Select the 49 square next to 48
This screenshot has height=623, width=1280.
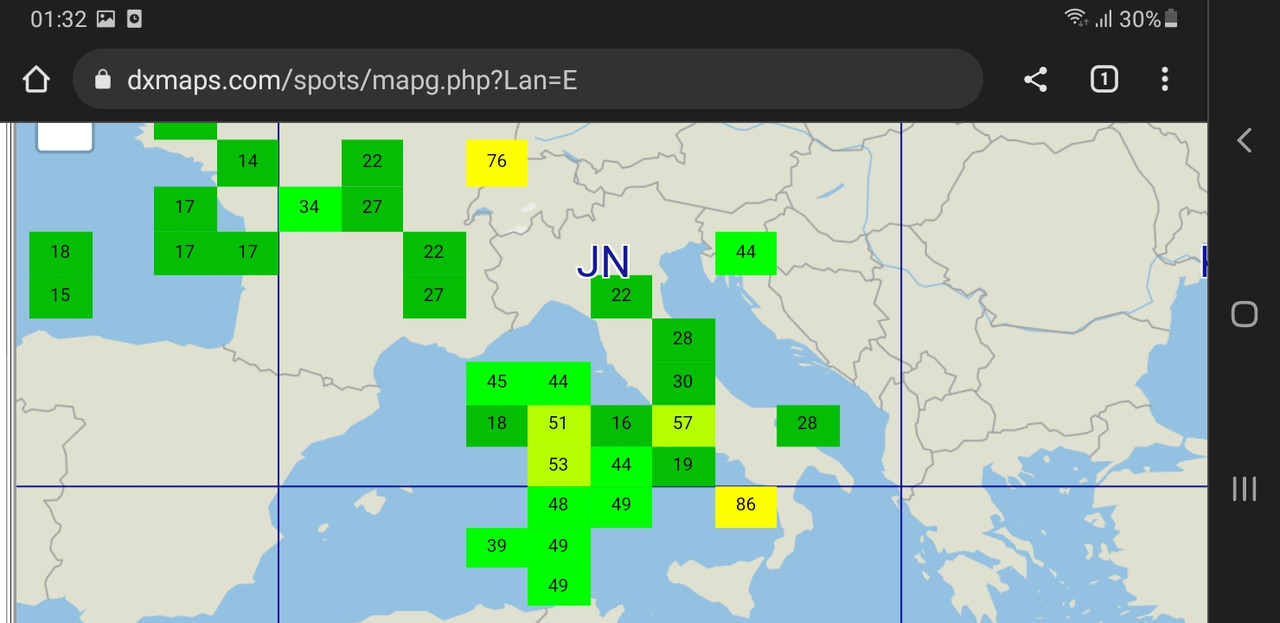(x=621, y=506)
